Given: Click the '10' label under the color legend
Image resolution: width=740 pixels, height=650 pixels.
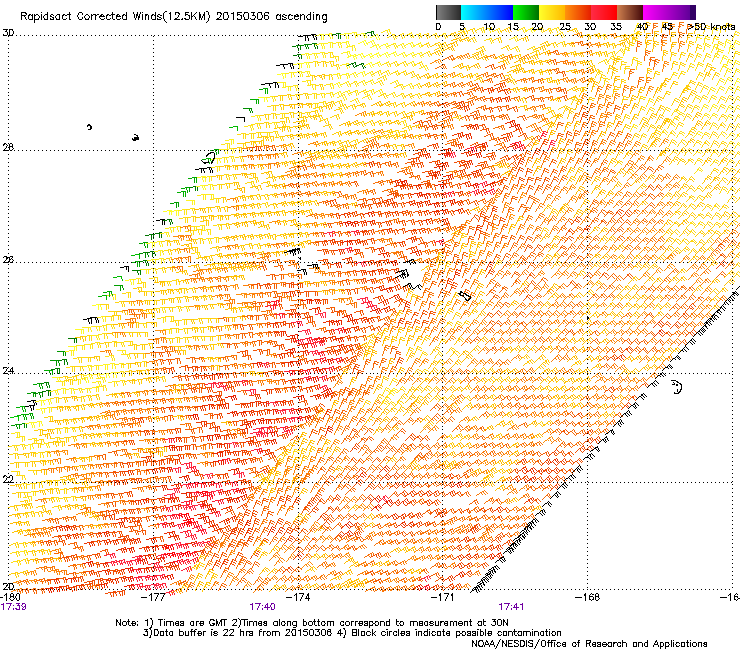Looking at the screenshot, I should (x=489, y=27).
